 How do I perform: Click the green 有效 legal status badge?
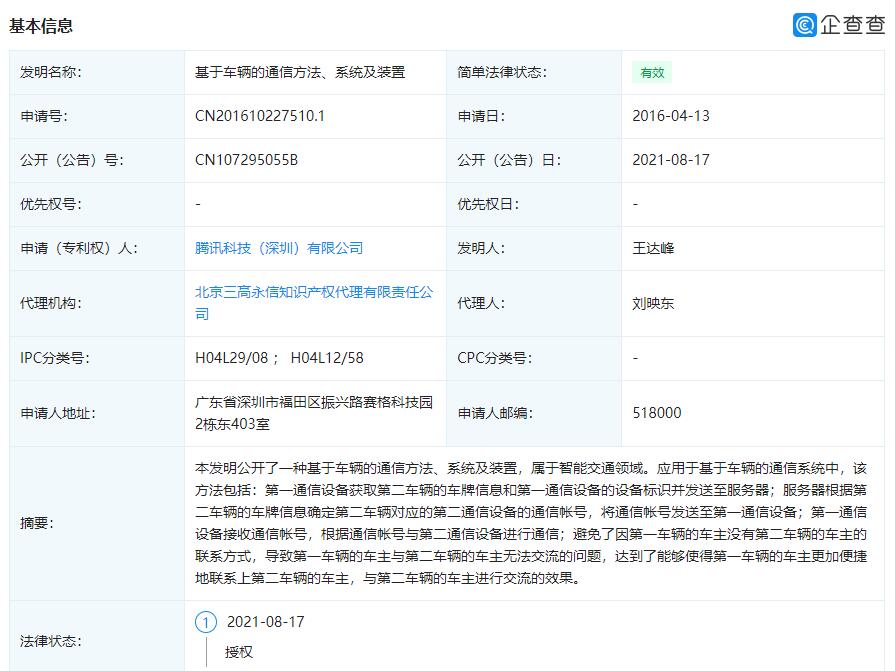pyautogui.click(x=650, y=73)
